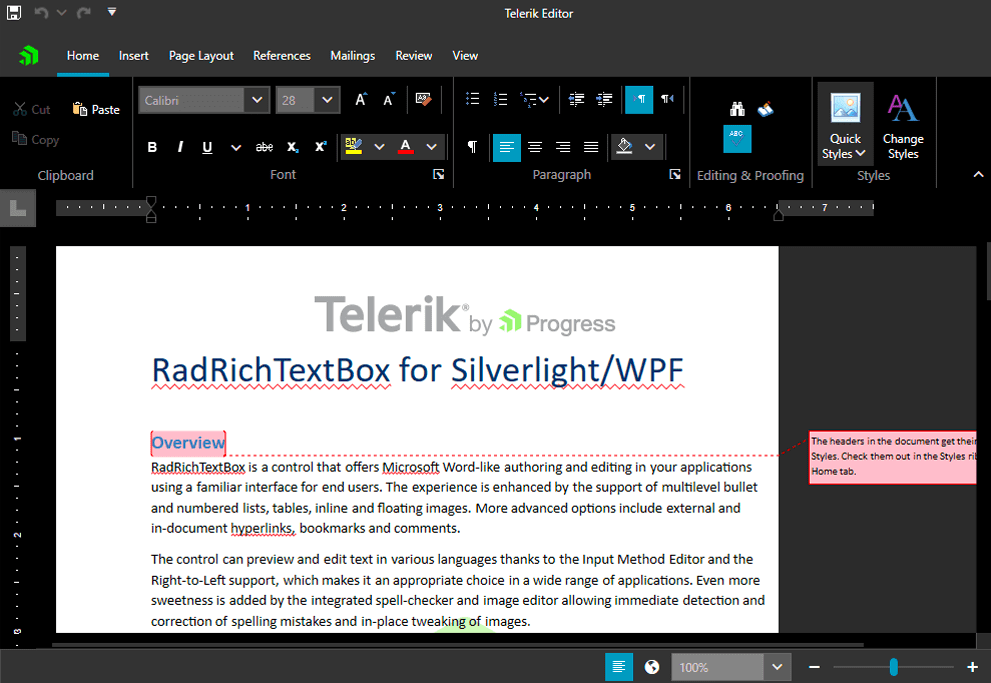Toggle Show/Hide formatting symbols pilcrow
Image resolution: width=991 pixels, height=683 pixels.
click(x=472, y=147)
